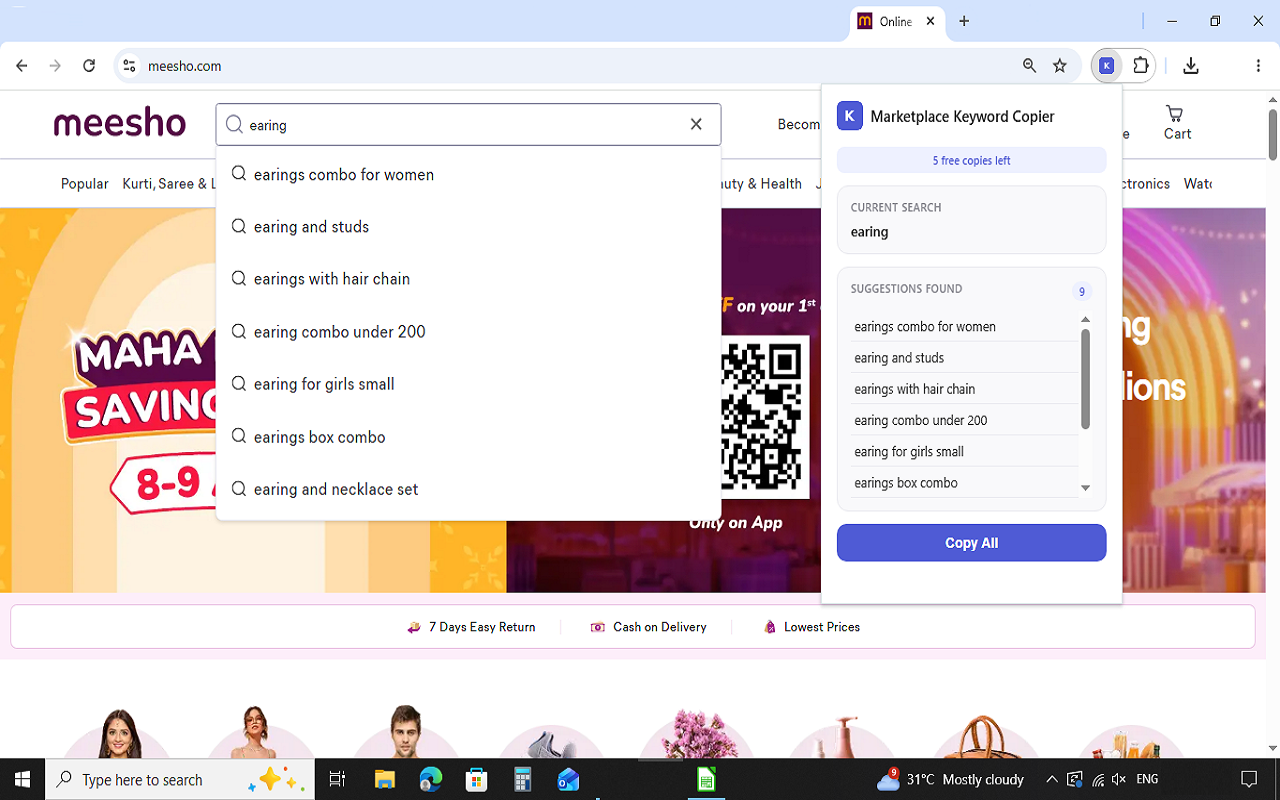1280x800 pixels.
Task: Select suggestion 'earings combo for women' in search dropdown
Action: click(468, 175)
